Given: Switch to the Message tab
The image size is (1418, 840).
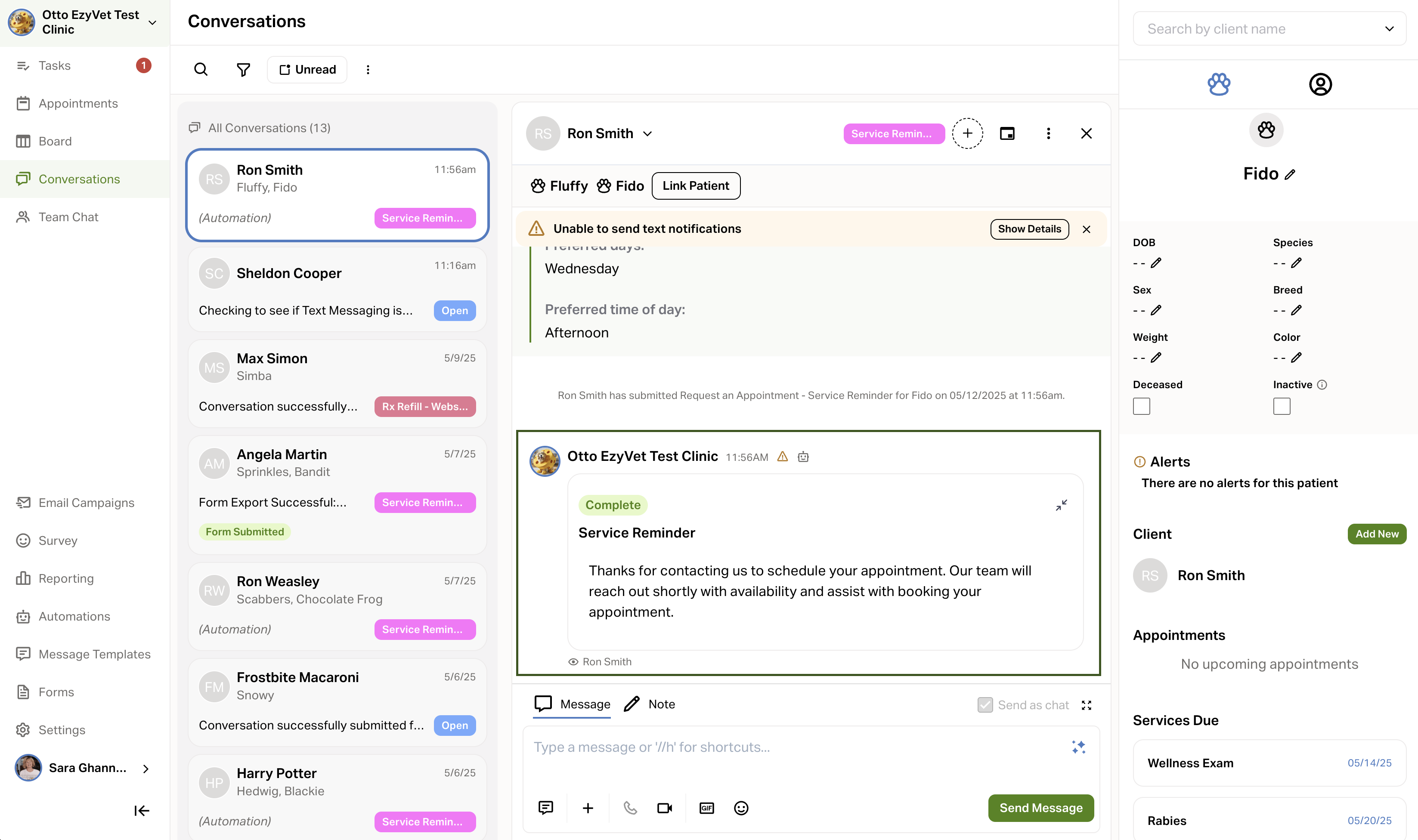Looking at the screenshot, I should 572,704.
